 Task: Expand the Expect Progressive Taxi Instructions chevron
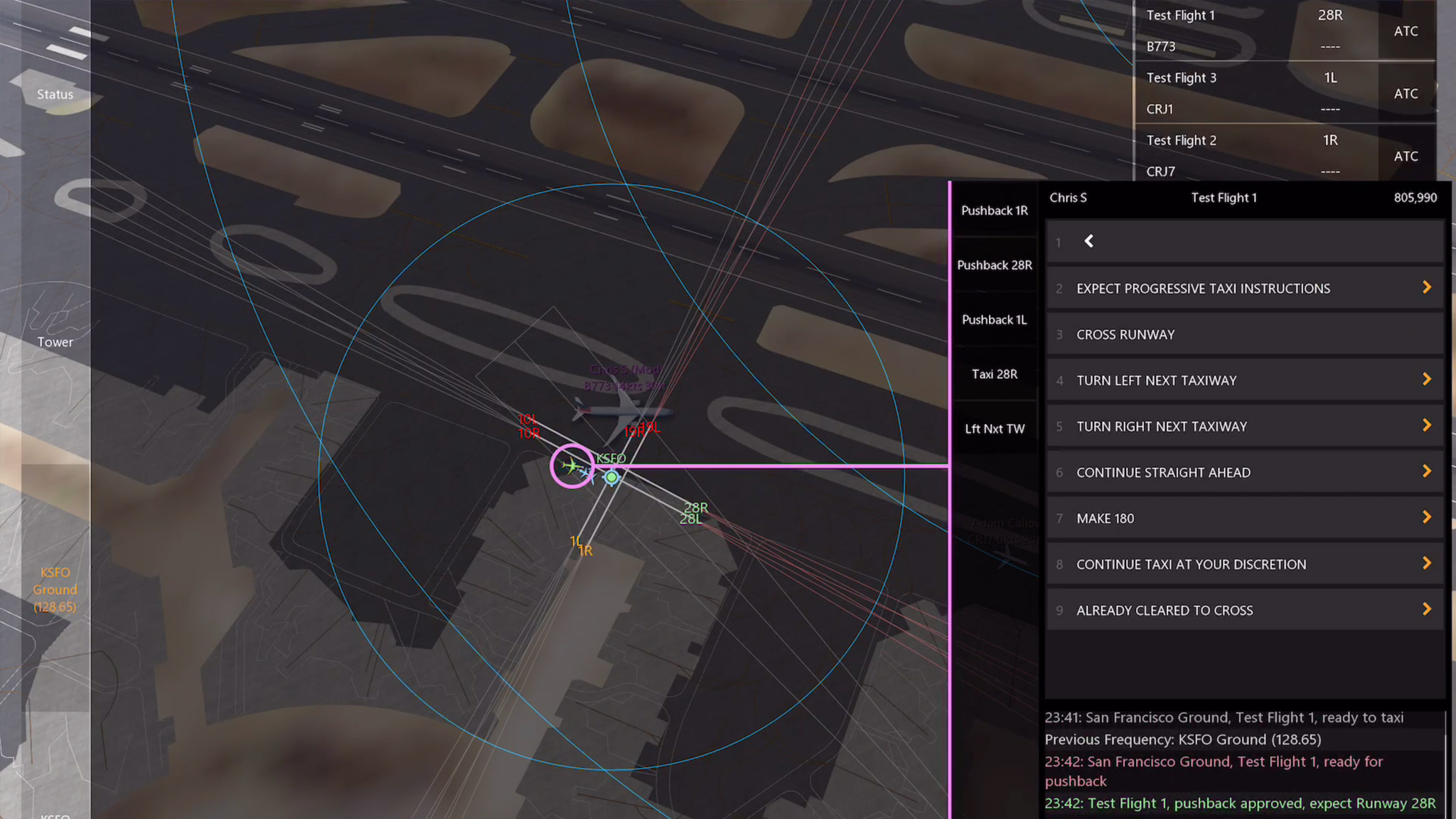[1426, 287]
